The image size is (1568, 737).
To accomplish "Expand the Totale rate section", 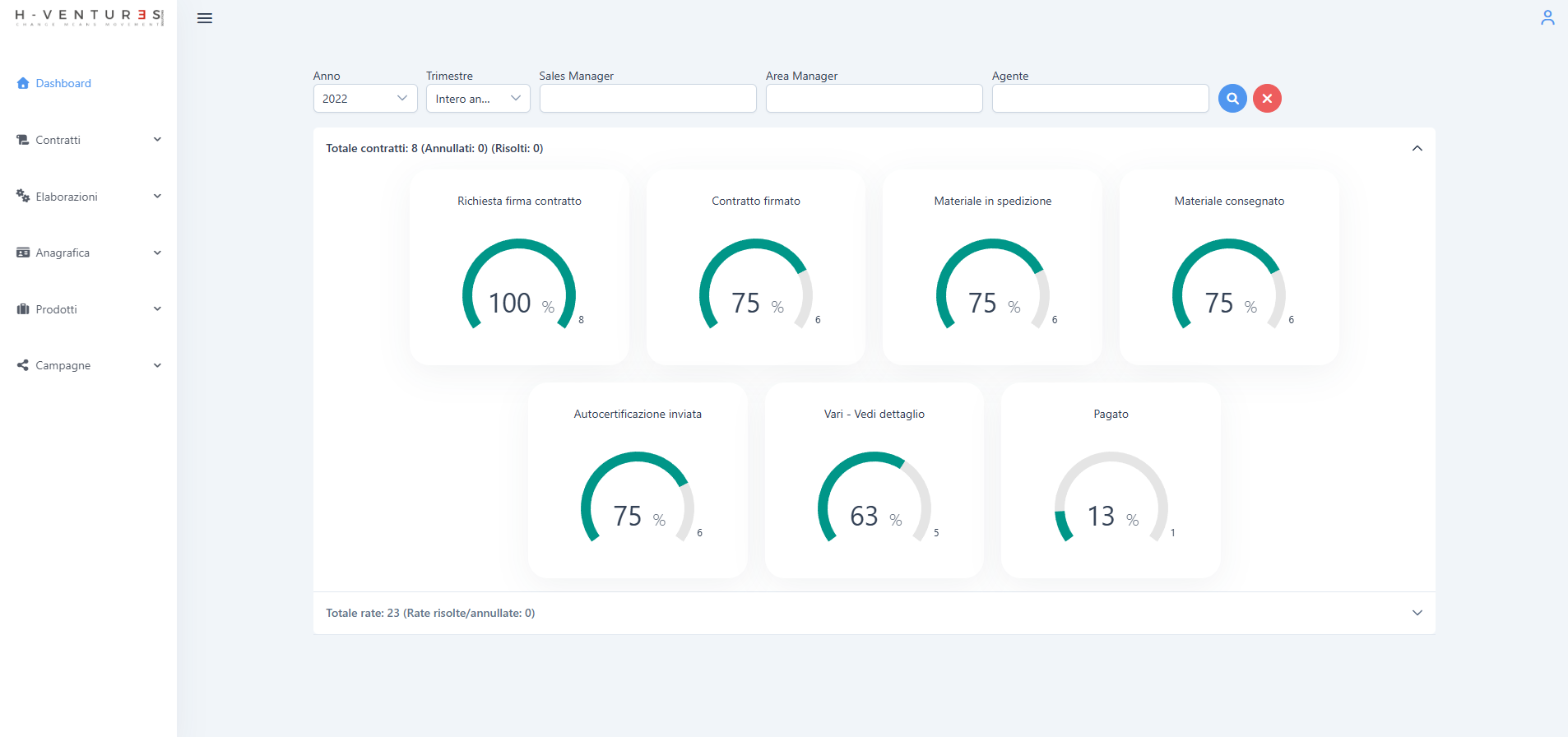I will [x=1417, y=613].
